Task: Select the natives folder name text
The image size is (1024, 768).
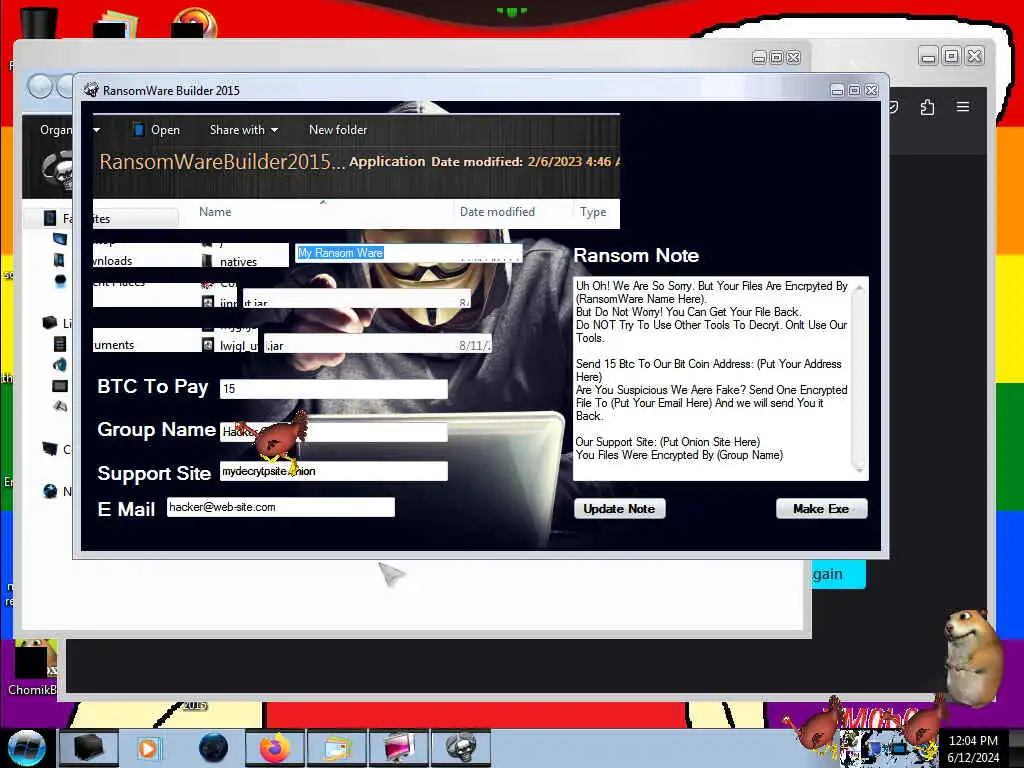Action: 238,262
